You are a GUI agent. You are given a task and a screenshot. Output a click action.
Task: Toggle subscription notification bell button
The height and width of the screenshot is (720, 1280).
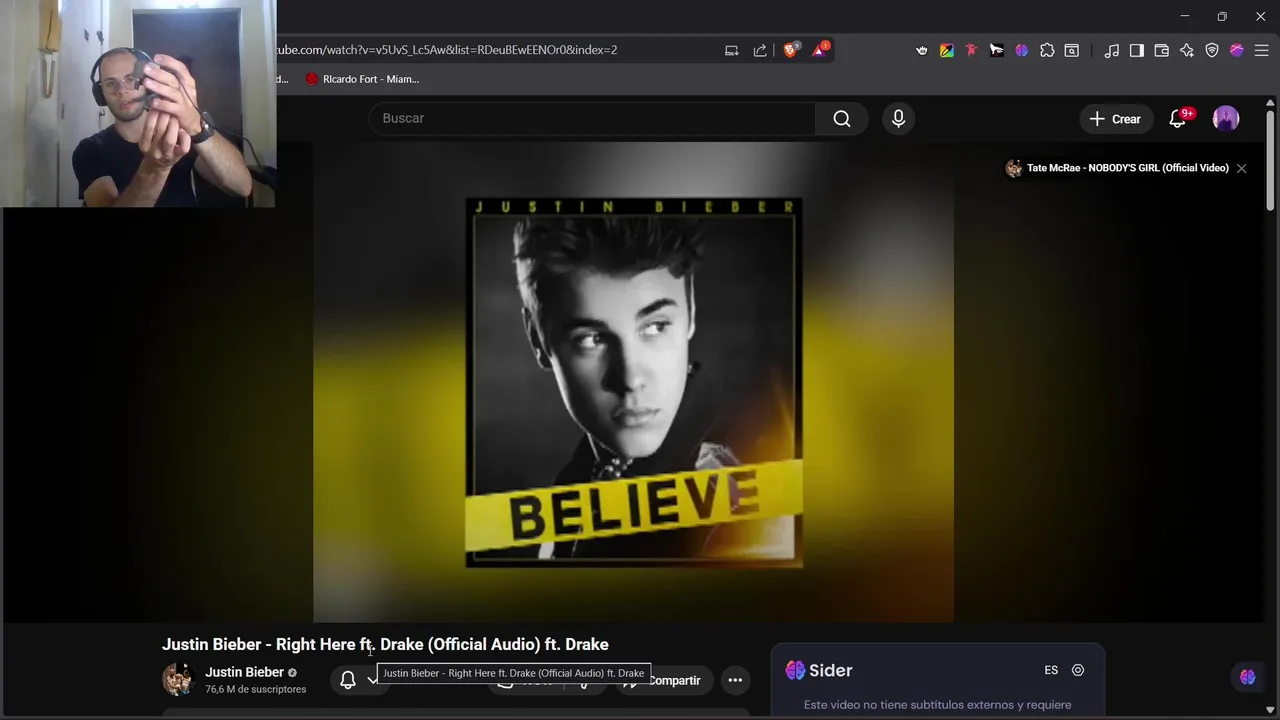pyautogui.click(x=348, y=680)
